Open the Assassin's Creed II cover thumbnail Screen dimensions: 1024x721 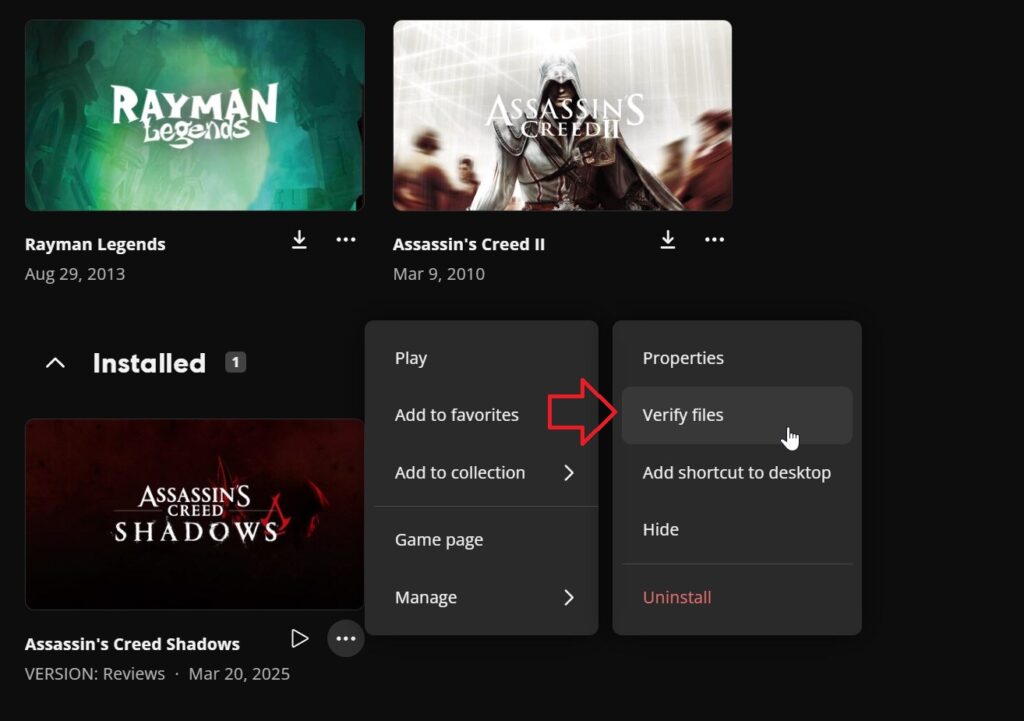click(x=562, y=115)
